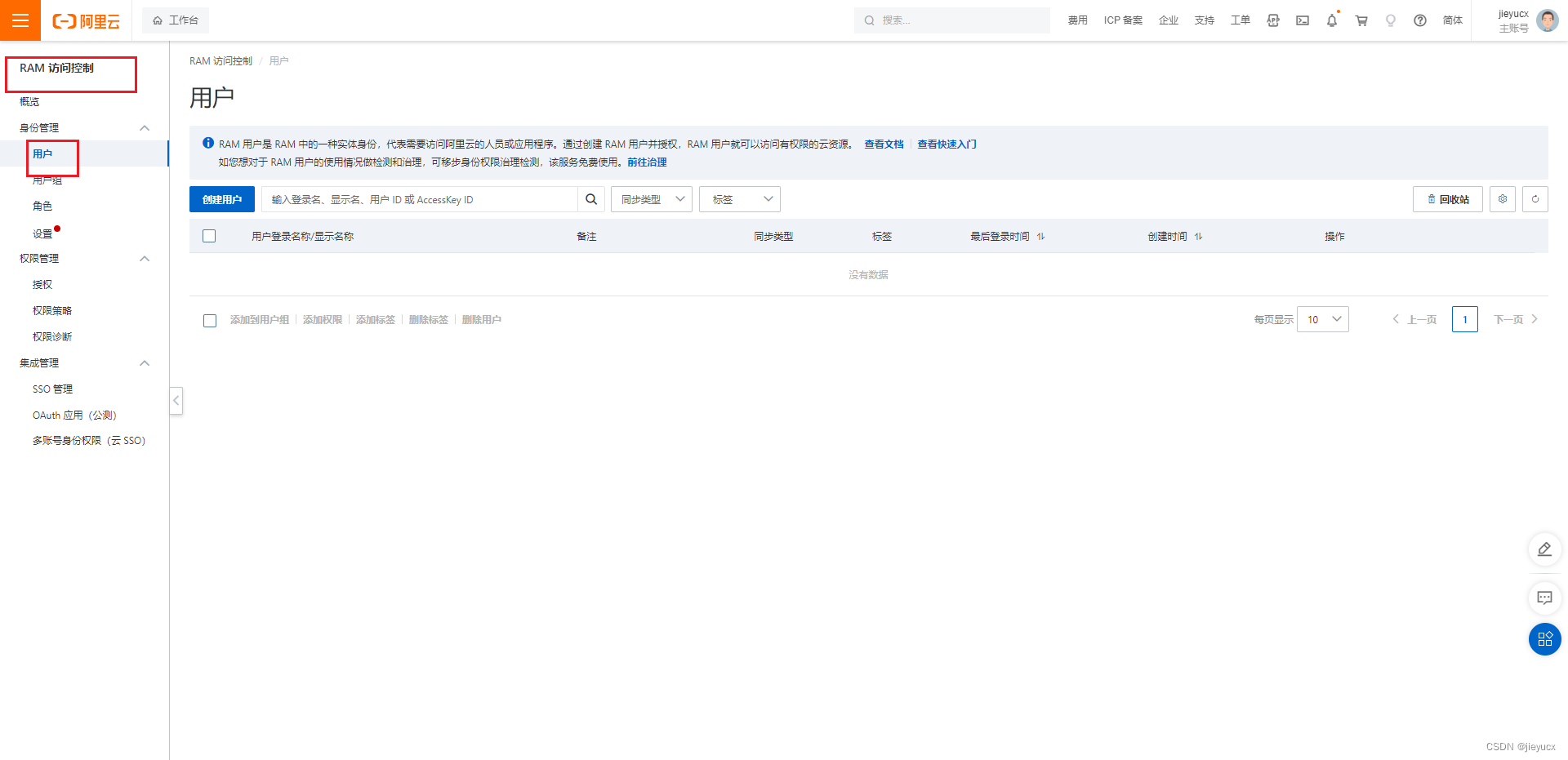Open table column settings gear icon
This screenshot has height=760, width=1568.
(x=1503, y=199)
